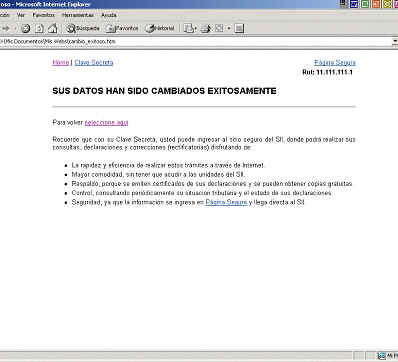The image size is (398, 362).
Task: Expand the address bar dropdown arrow
Action: (x=395, y=41)
